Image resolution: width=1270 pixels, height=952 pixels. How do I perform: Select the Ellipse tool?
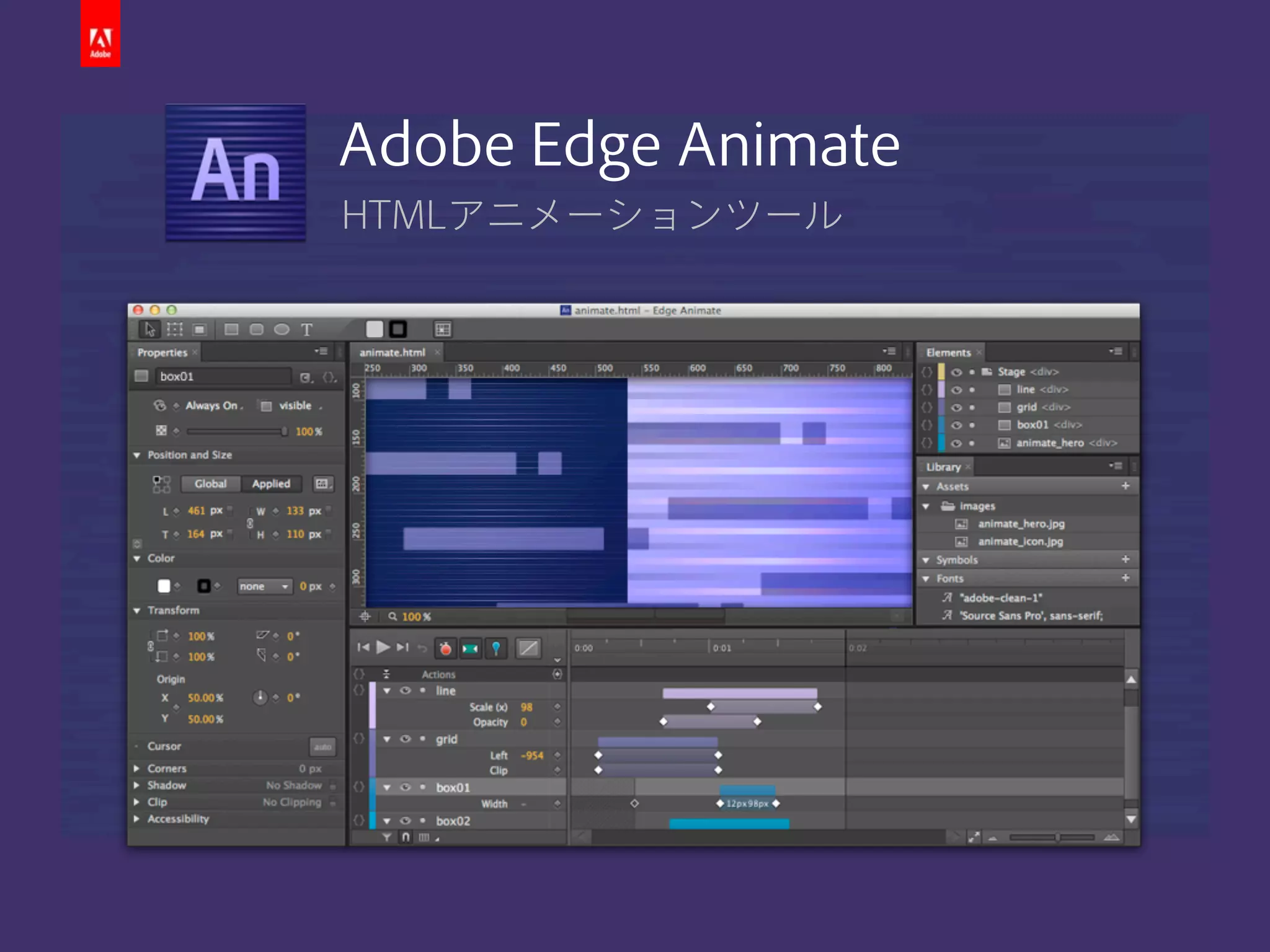[282, 329]
